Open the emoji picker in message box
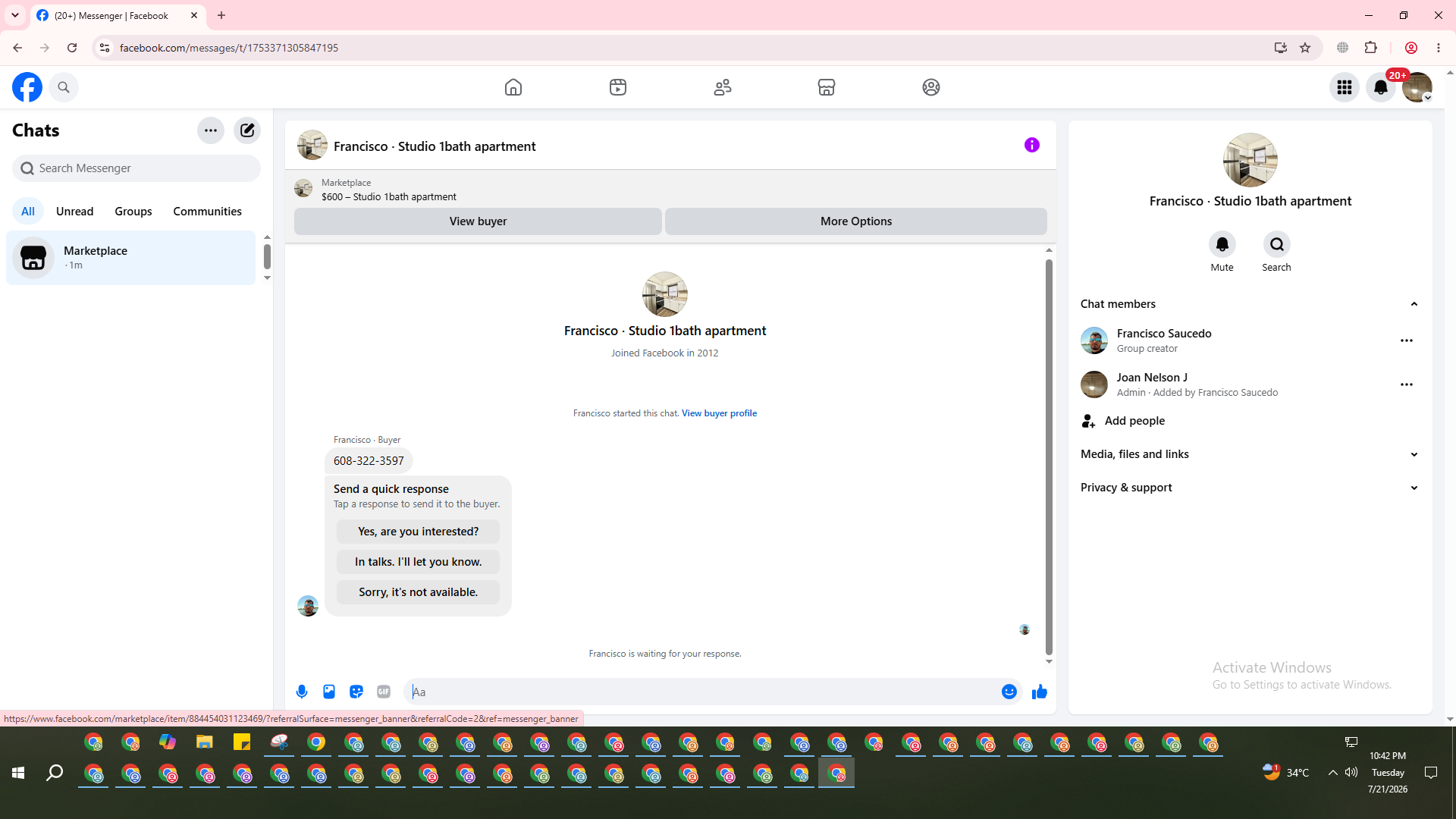 click(1009, 692)
